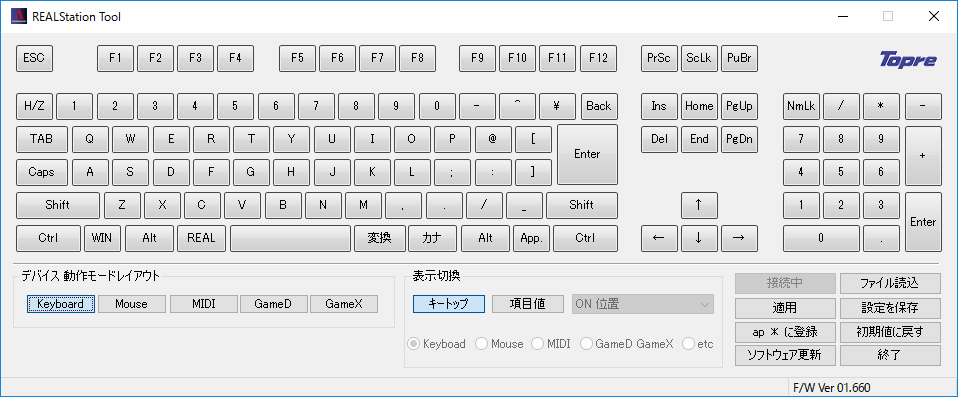The width and height of the screenshot is (958, 397).
Task: Click 初期値に戻す reset button
Action: tap(890, 332)
